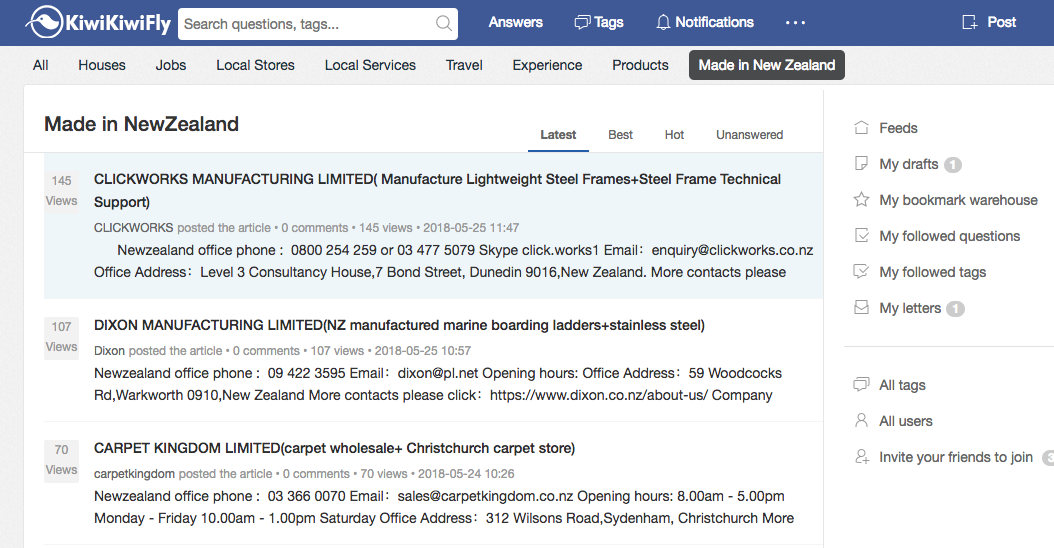Select the Local Stores category
The height and width of the screenshot is (548, 1054).
pos(255,65)
